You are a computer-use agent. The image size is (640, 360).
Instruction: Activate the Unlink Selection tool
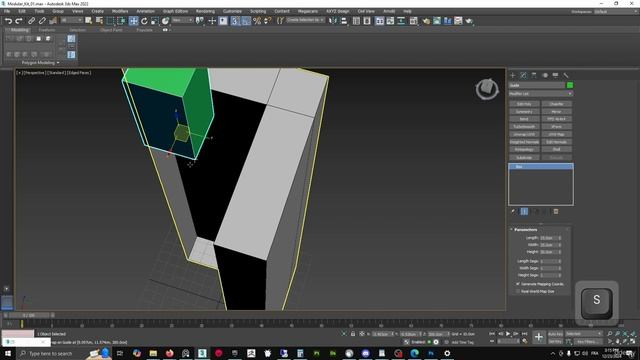42,20
